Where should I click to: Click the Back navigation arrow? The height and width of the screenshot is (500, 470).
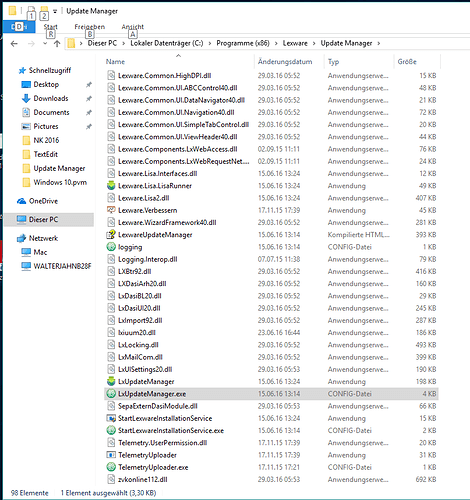(14, 44)
